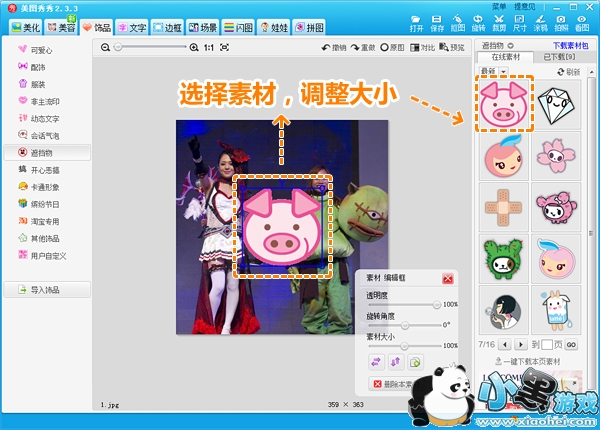Open the 拼图 tab

(309, 28)
